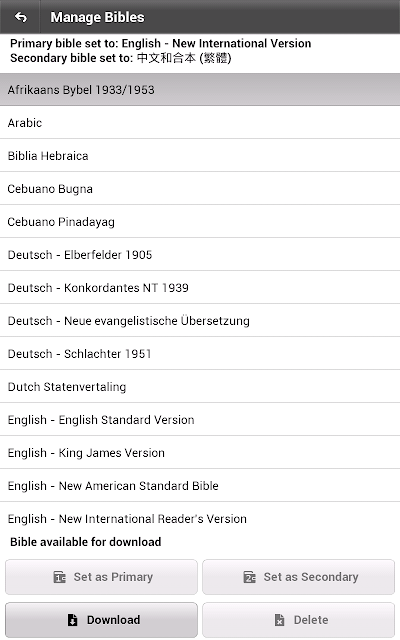Select Afrikaans Bybel 1933/1953
Viewport: 400px width, 640px height.
pyautogui.click(x=200, y=90)
